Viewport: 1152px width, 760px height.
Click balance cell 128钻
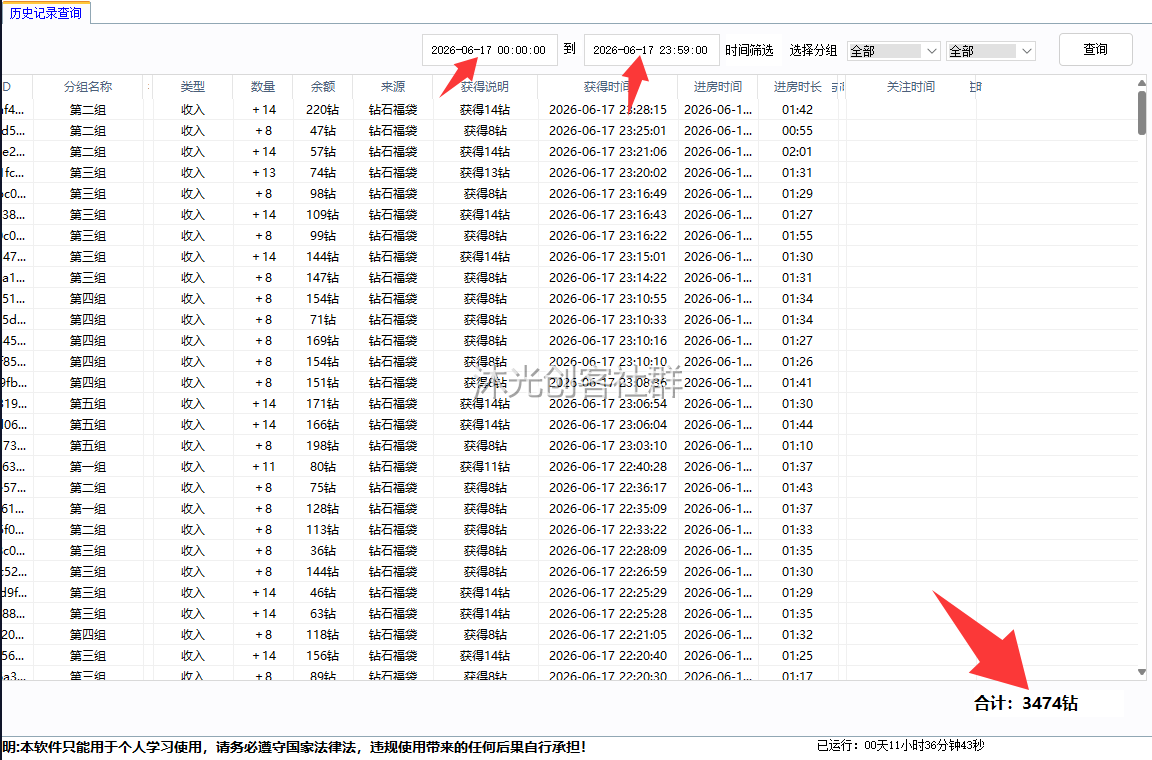[x=323, y=509]
